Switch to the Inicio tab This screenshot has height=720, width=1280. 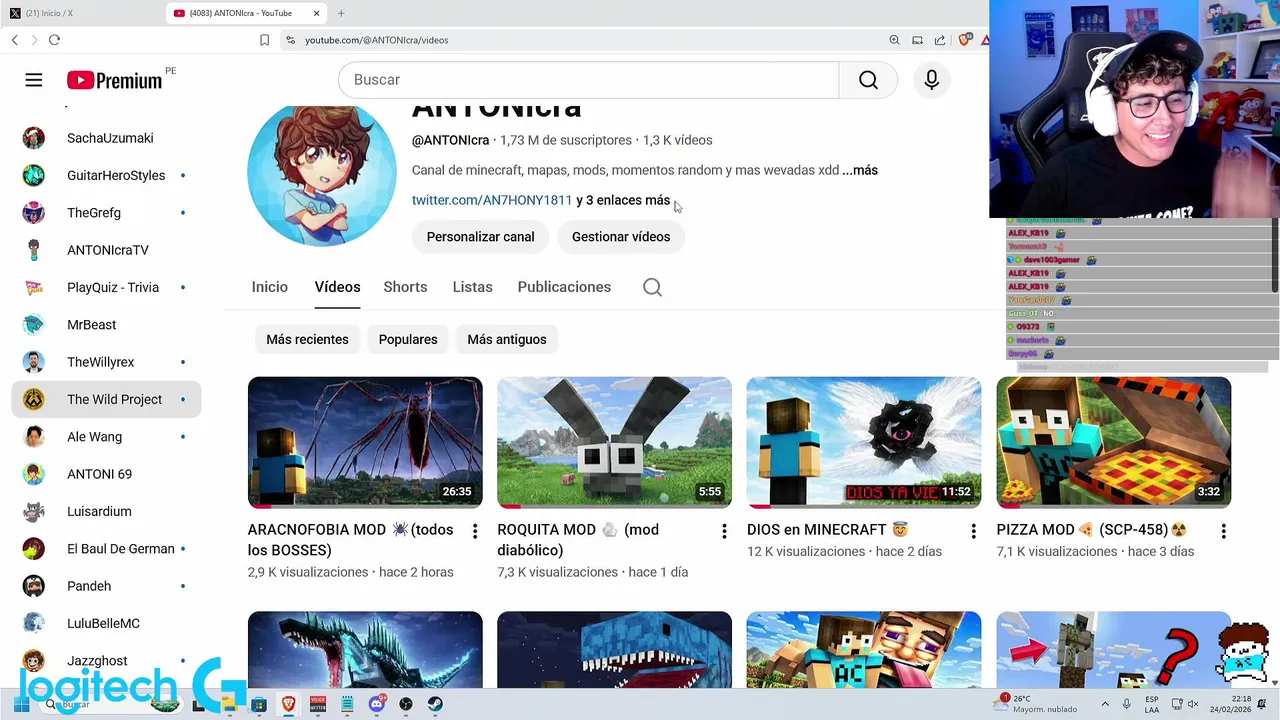(270, 287)
